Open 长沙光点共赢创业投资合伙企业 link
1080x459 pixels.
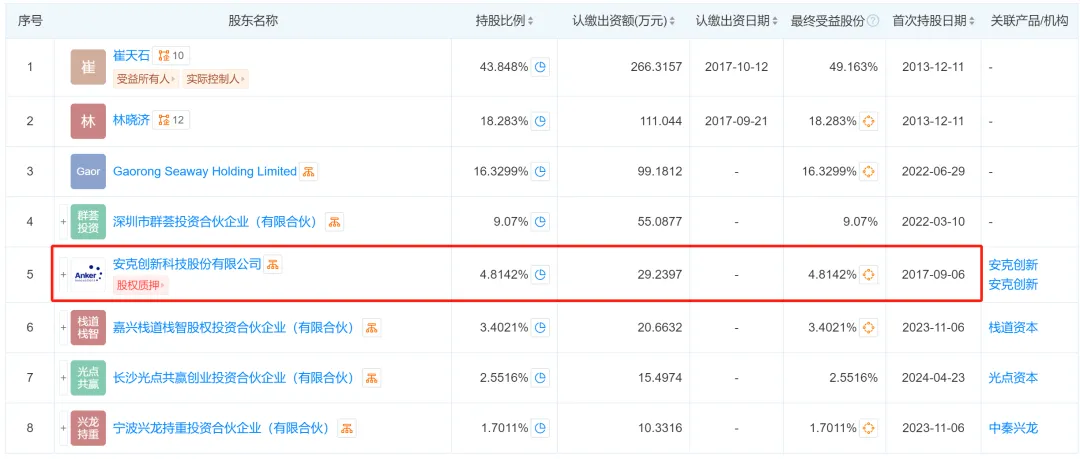click(233, 378)
